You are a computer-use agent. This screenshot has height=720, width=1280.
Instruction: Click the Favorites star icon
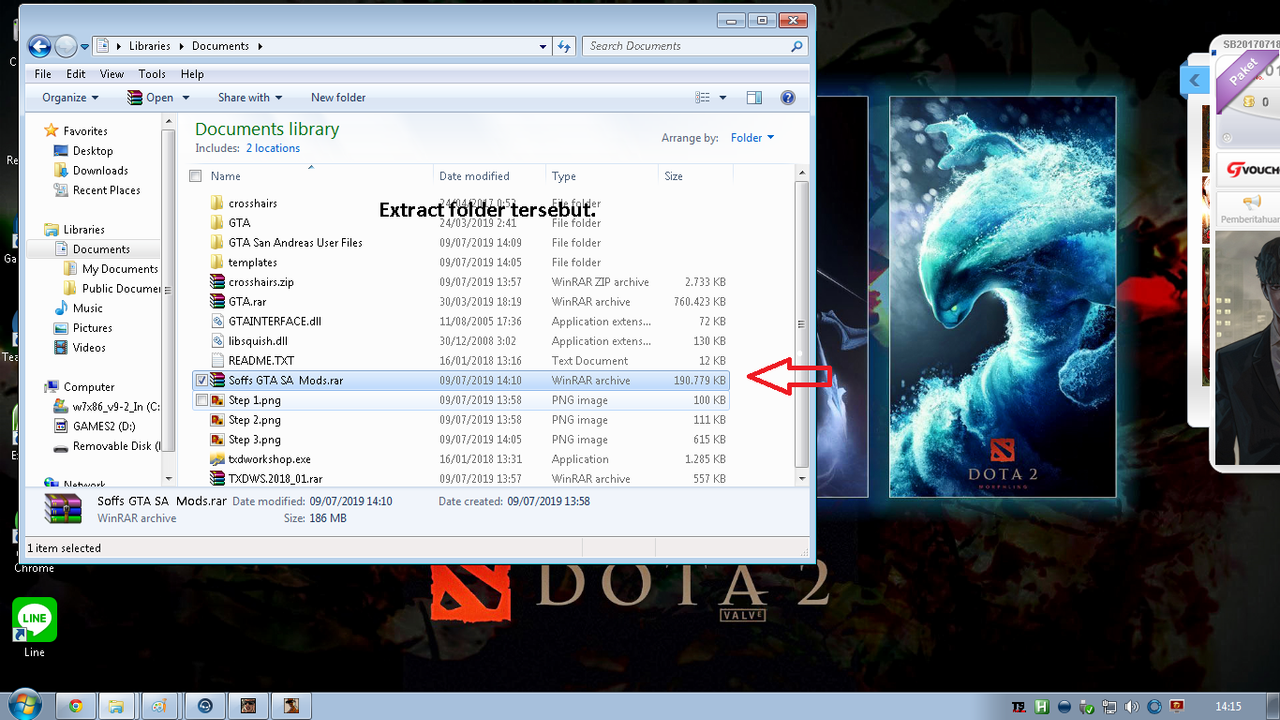point(51,131)
